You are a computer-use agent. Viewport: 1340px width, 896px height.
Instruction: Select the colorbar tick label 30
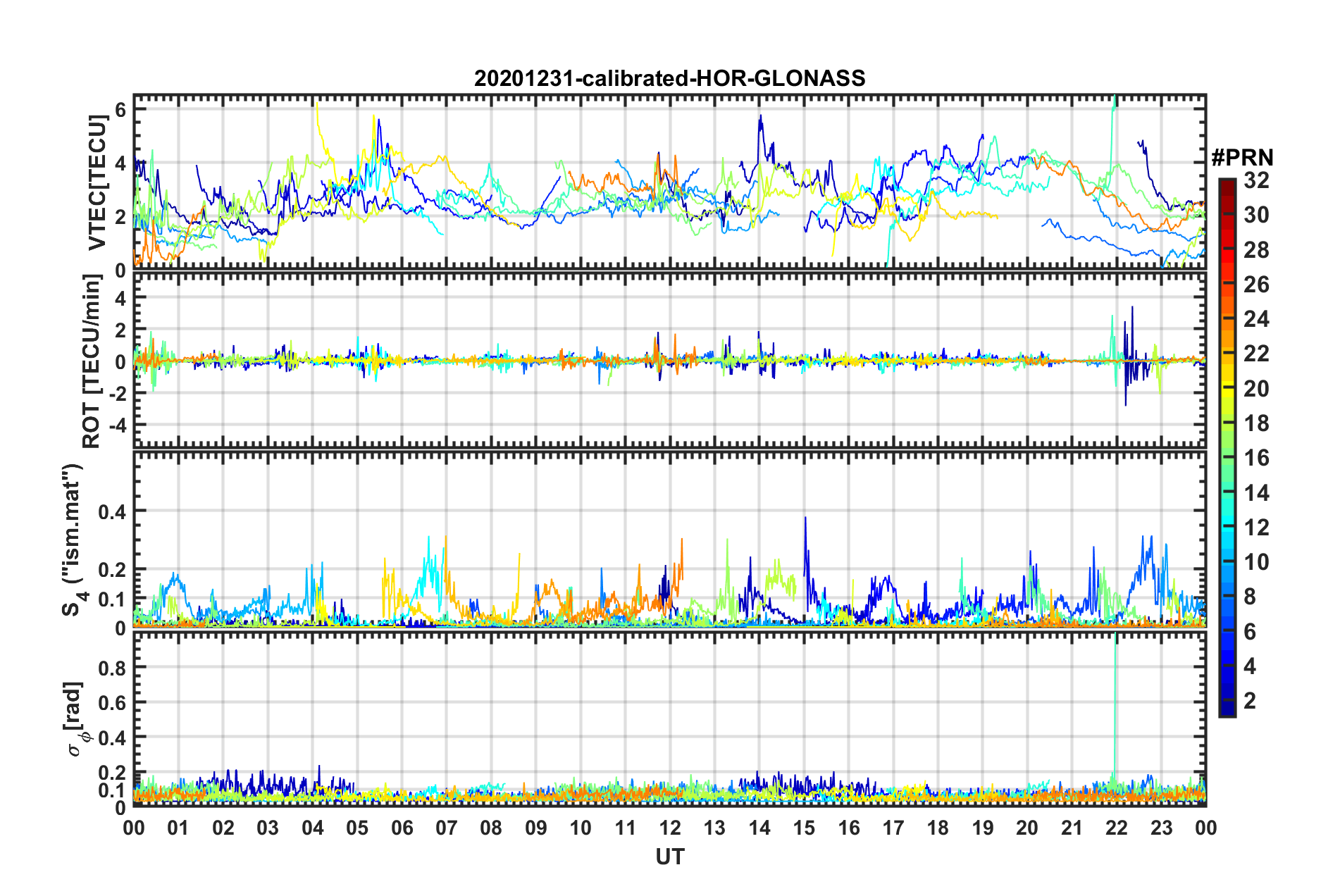1256,215
